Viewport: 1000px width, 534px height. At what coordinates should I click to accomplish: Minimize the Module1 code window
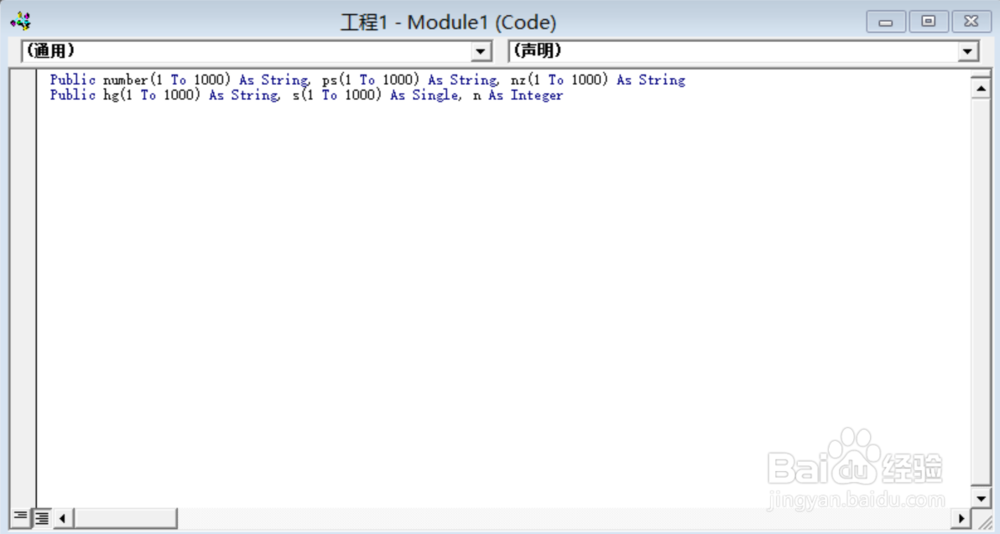885,22
